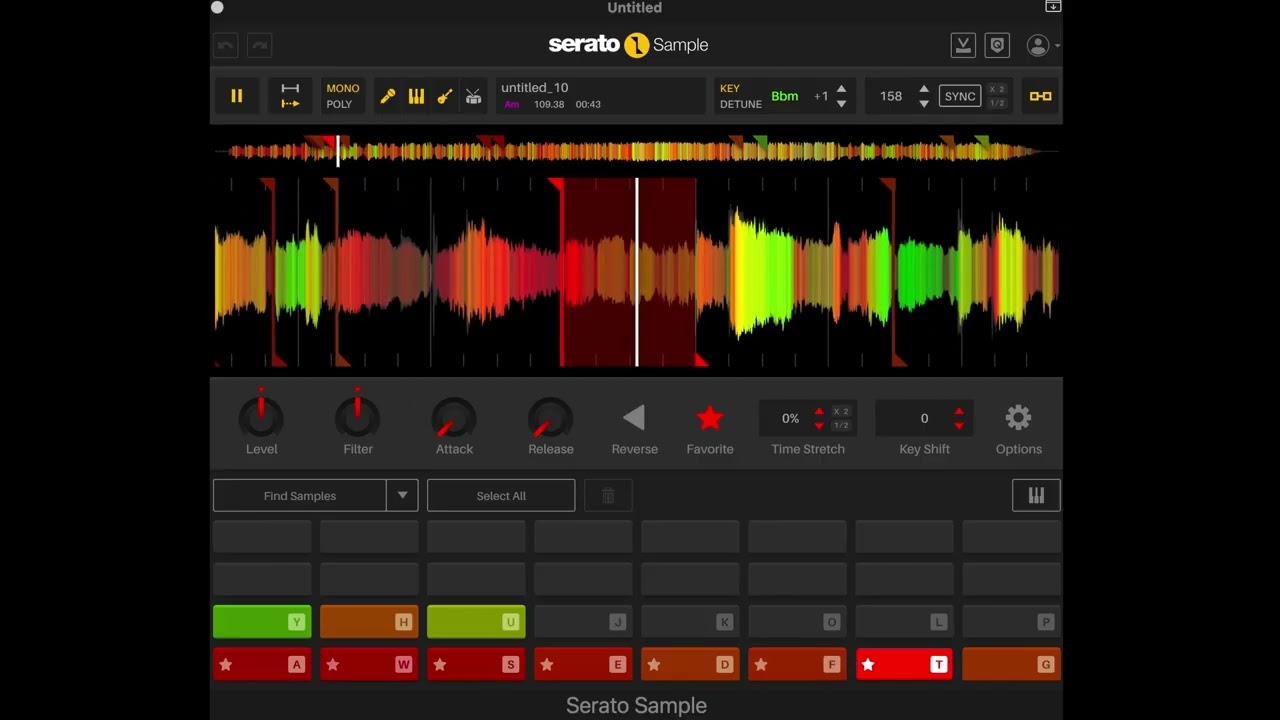Click the undo arrow icon
The width and height of the screenshot is (1280, 720).
[226, 45]
